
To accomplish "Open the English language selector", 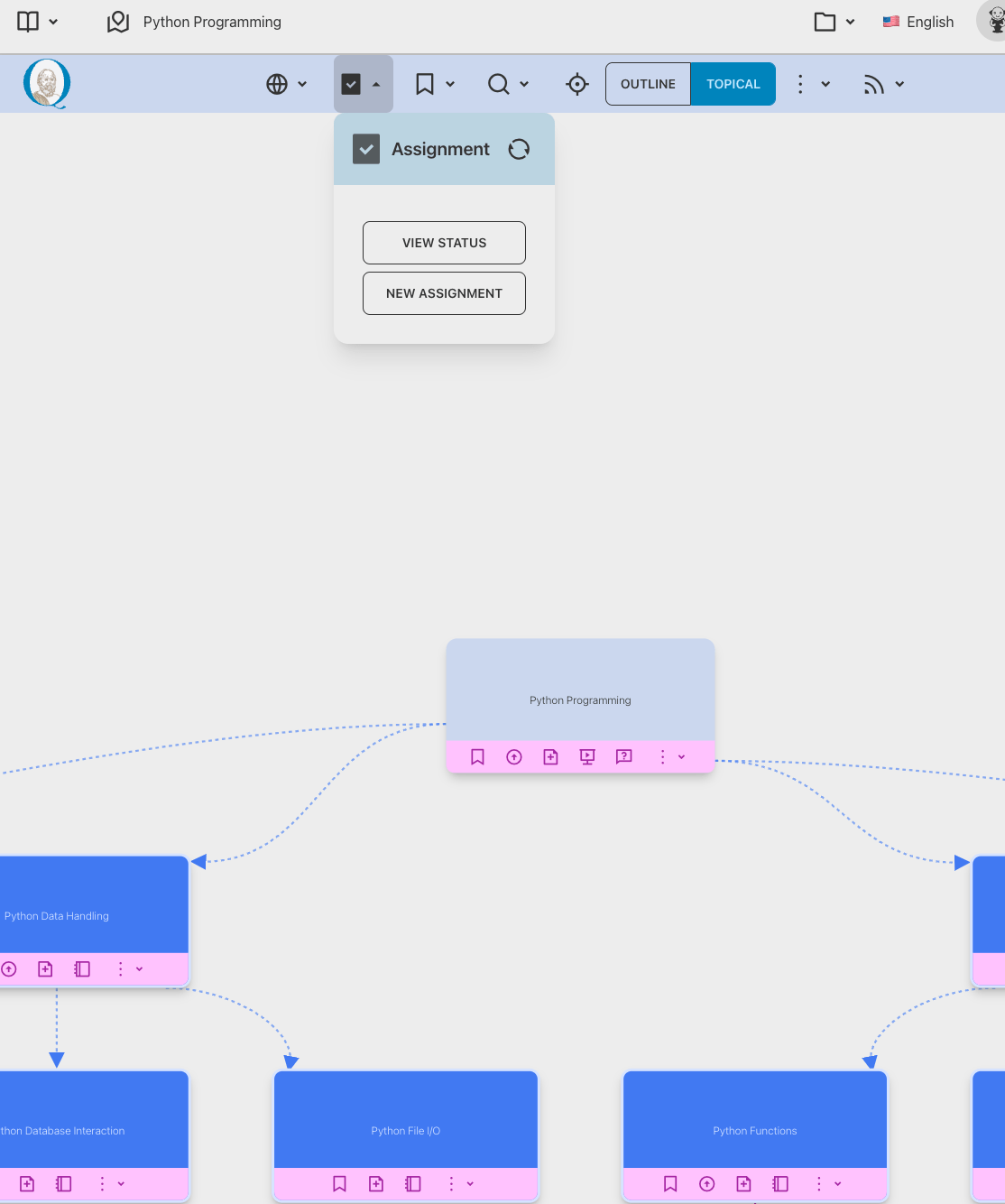I will (x=918, y=22).
